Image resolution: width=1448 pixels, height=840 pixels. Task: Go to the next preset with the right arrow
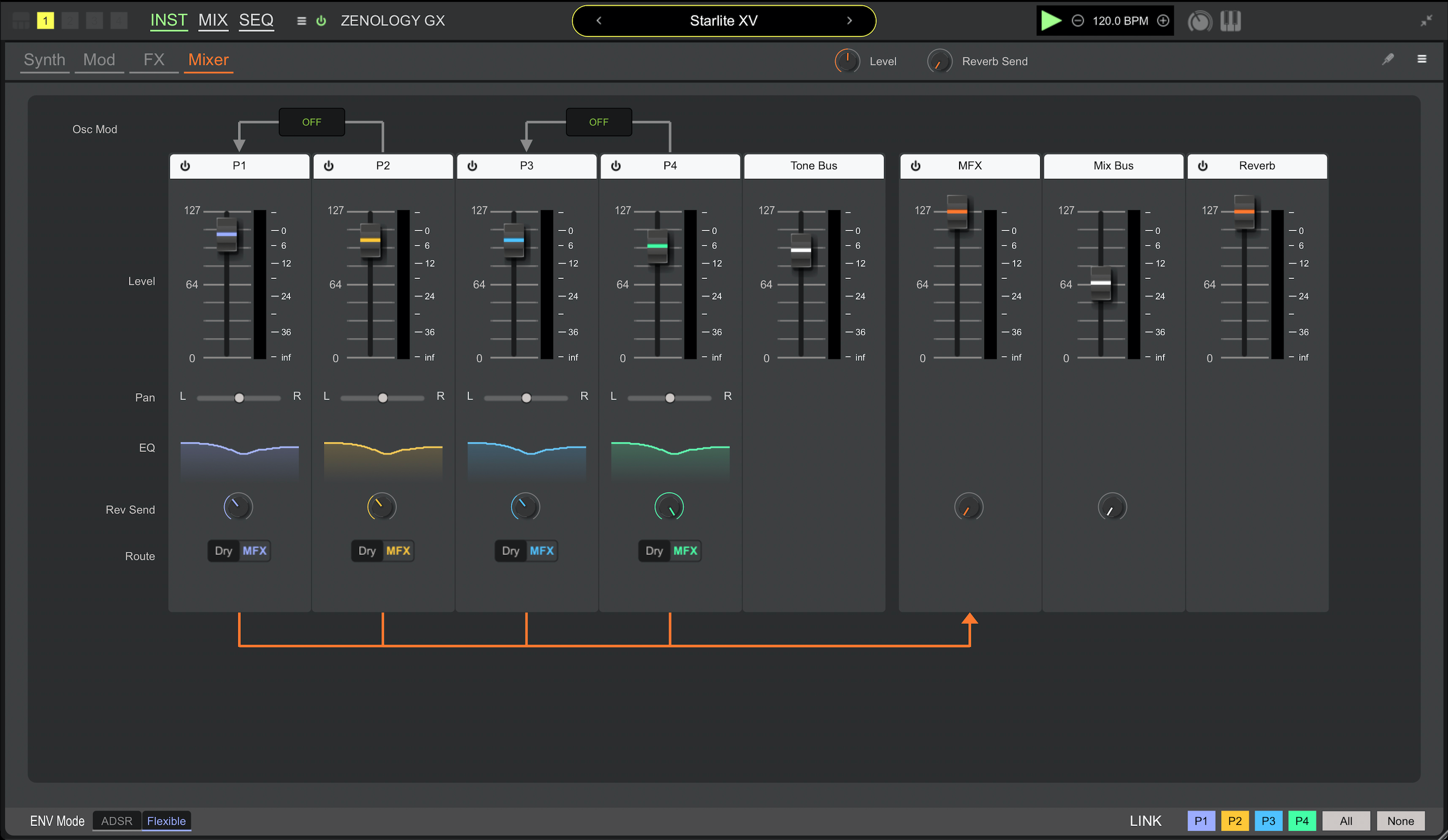(x=849, y=21)
